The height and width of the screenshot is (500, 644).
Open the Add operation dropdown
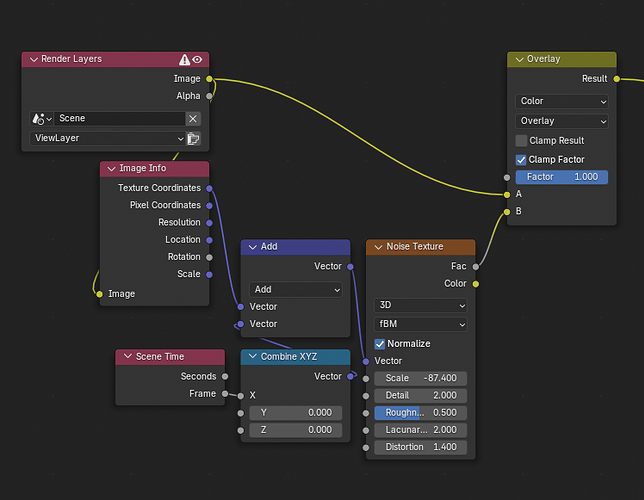pyautogui.click(x=295, y=290)
